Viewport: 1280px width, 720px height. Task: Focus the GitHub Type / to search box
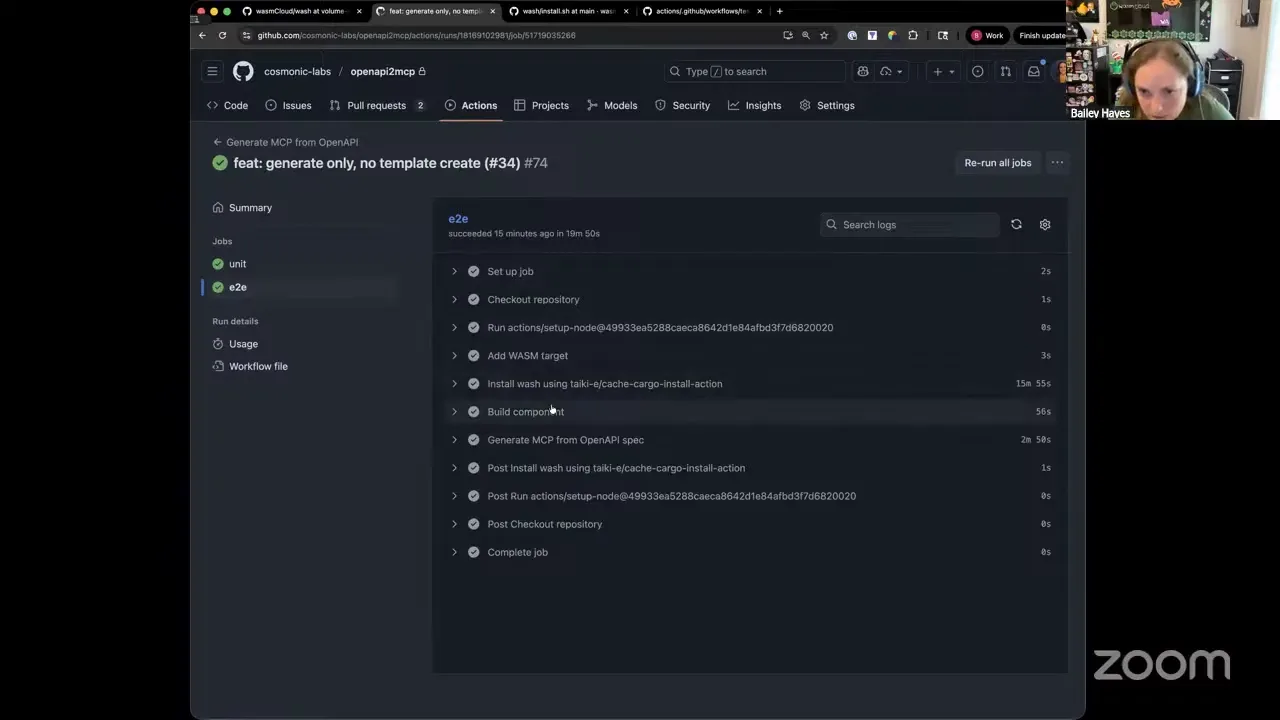point(756,71)
